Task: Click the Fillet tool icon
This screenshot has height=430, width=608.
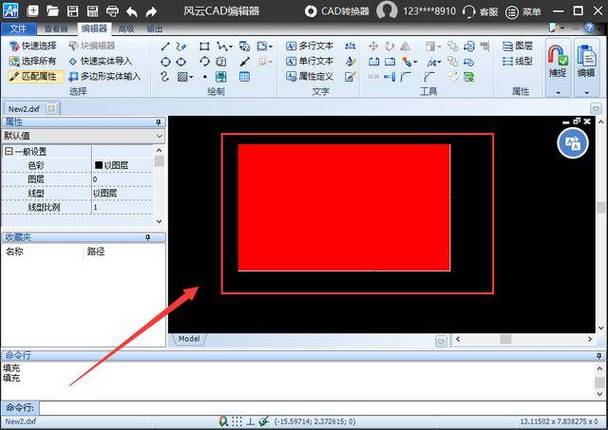Action: pyautogui.click(x=406, y=77)
